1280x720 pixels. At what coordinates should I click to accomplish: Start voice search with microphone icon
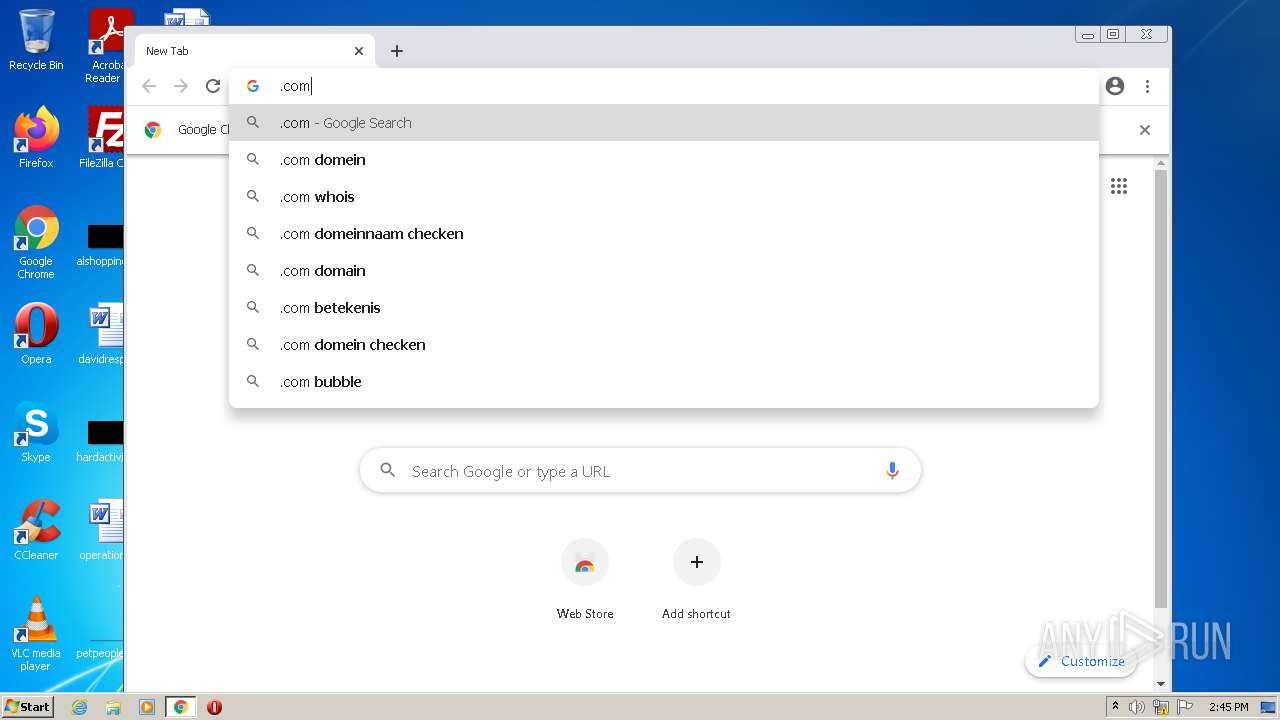(892, 471)
